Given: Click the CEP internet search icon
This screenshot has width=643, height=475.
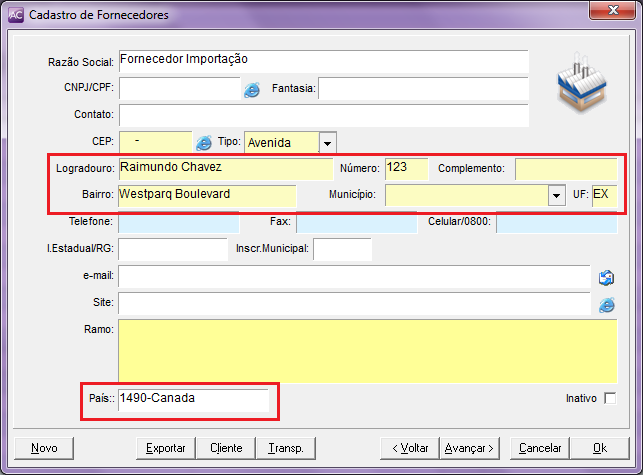Looking at the screenshot, I should point(204,143).
